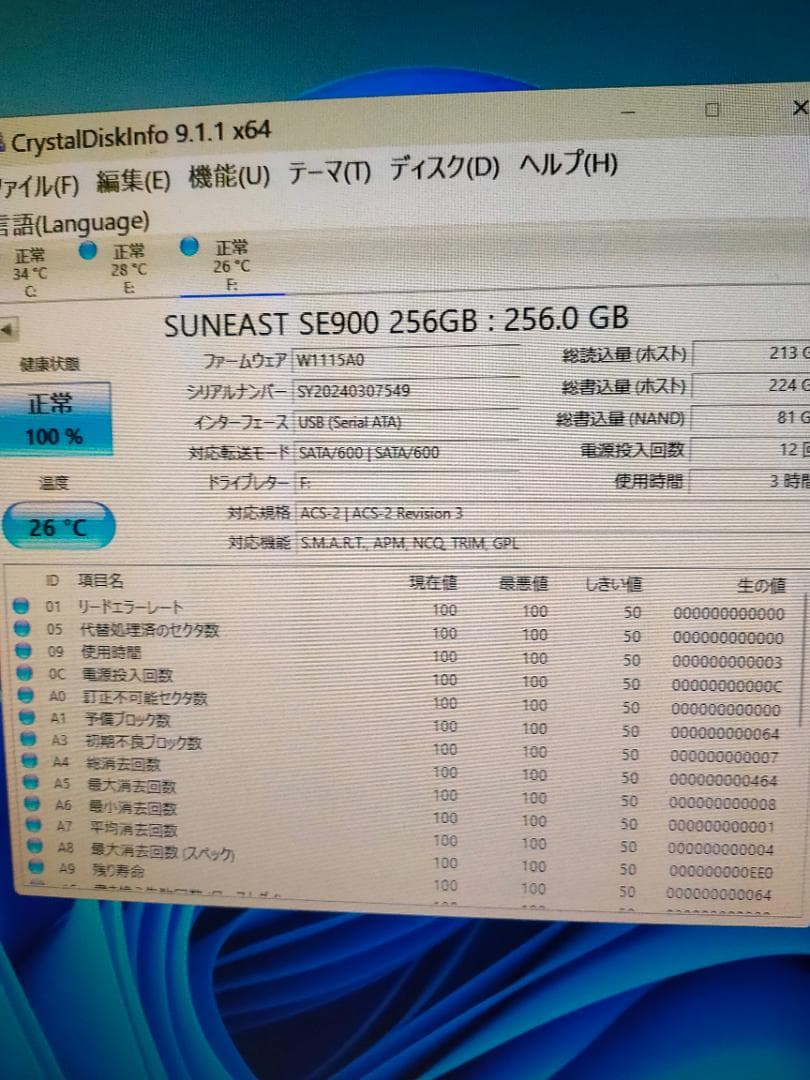Select the drive F: tab
The image size is (810, 1080).
(x=230, y=264)
